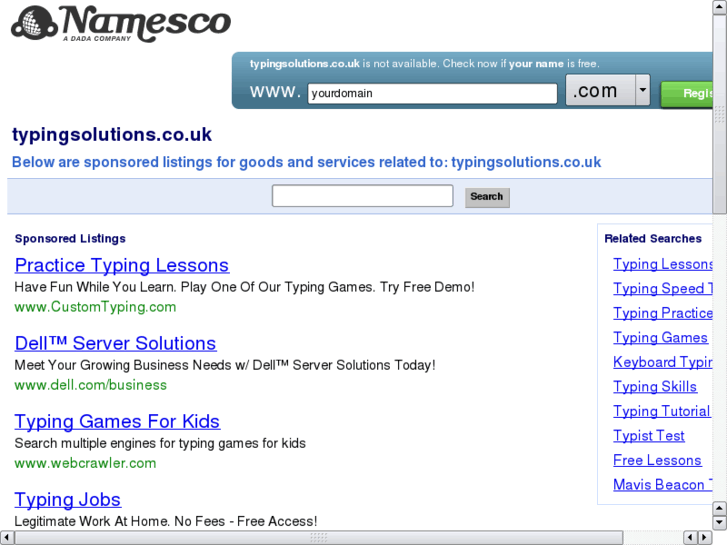Image resolution: width=727 pixels, height=545 pixels.
Task: Open the Practice Typing Lessons link
Action: 121,265
